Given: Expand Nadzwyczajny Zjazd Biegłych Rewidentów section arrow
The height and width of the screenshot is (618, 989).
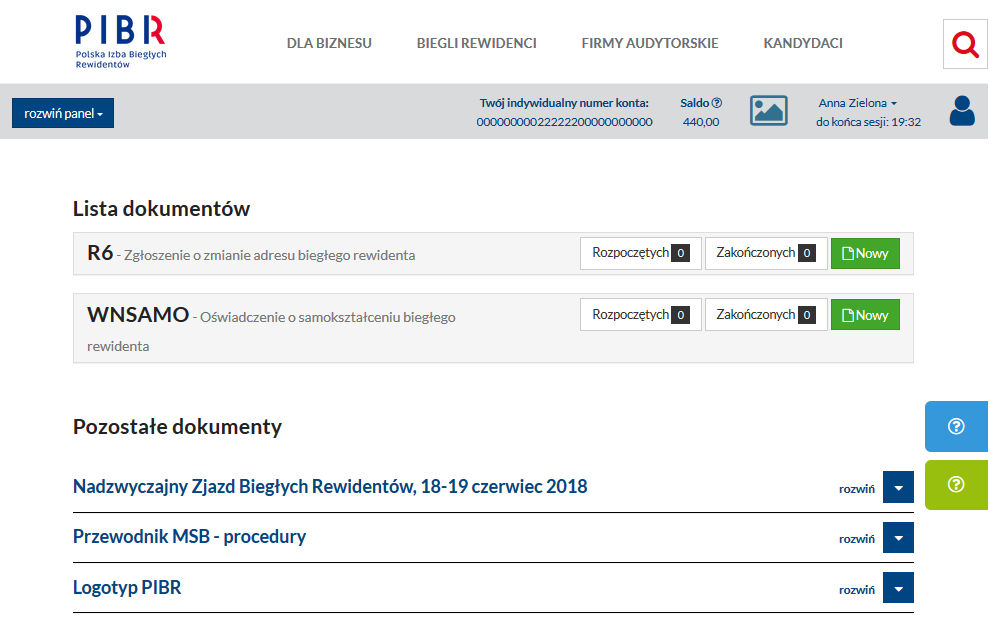Looking at the screenshot, I should click(x=898, y=488).
